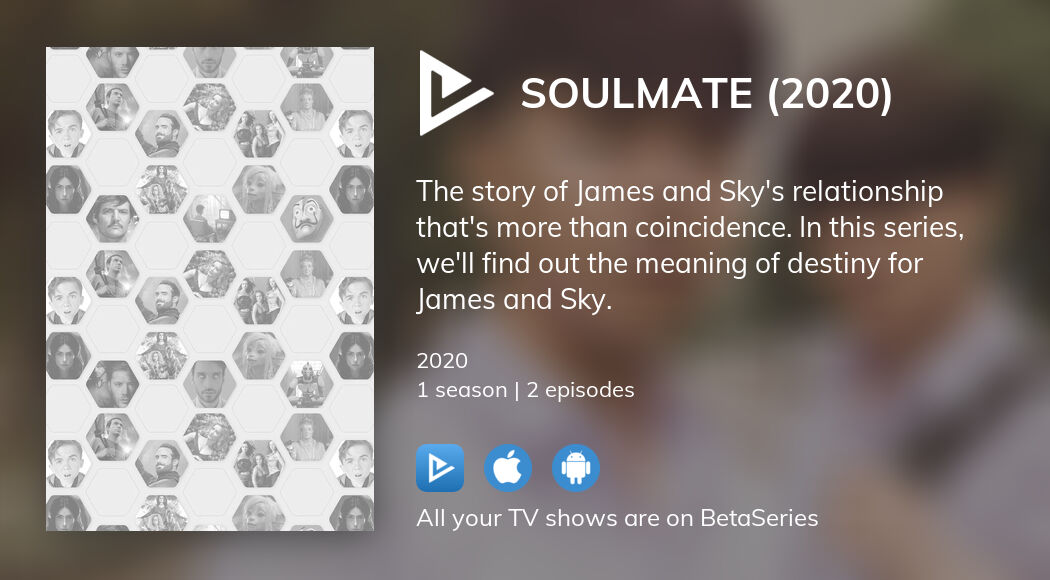Click the white BetaSeries triangle logo beside title
This screenshot has height=580, width=1050.
point(454,92)
